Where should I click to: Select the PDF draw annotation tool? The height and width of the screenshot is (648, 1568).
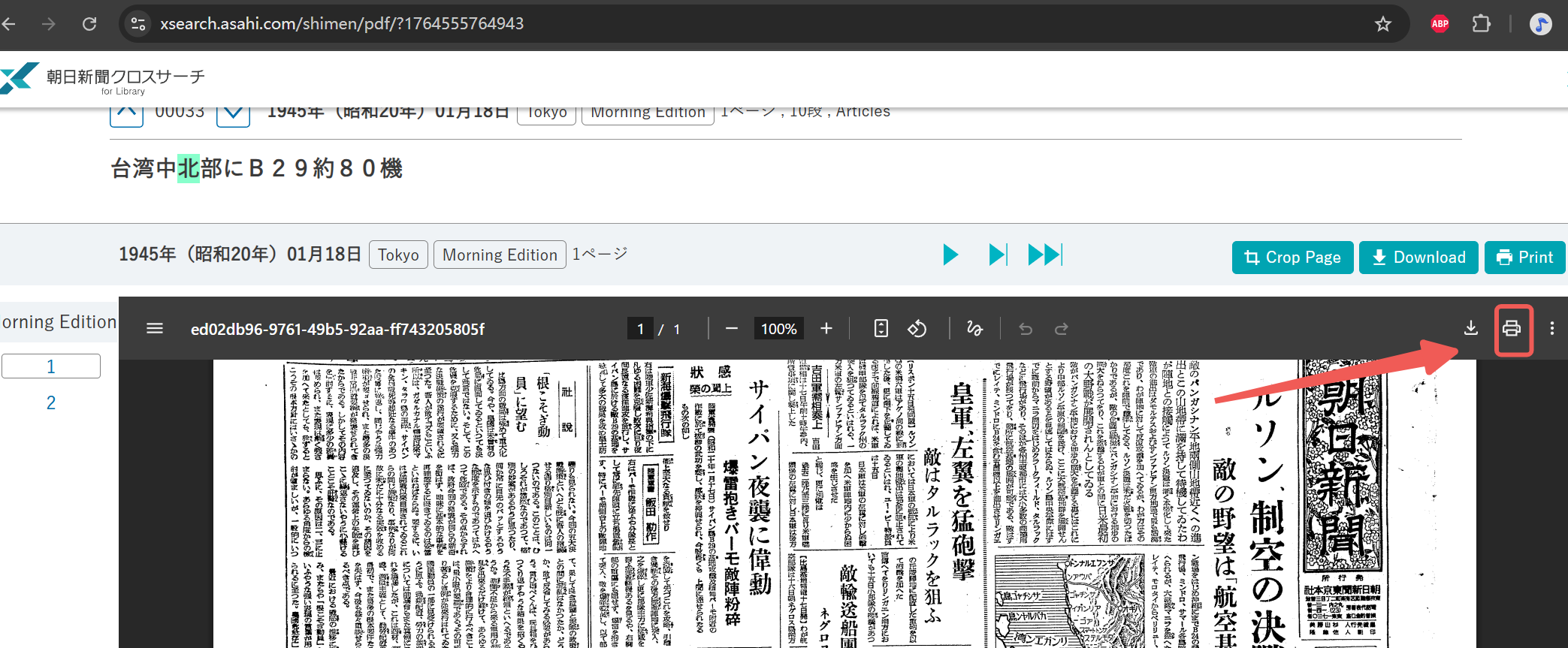click(974, 329)
